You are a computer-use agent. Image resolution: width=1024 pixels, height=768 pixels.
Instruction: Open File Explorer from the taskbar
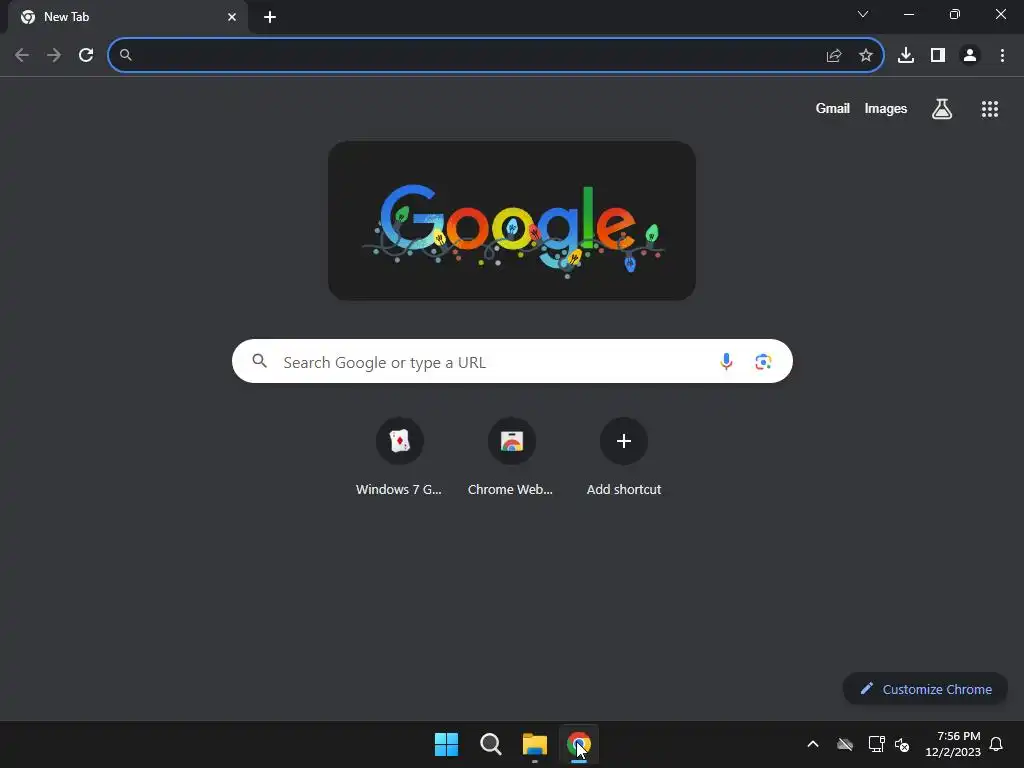pyautogui.click(x=534, y=744)
